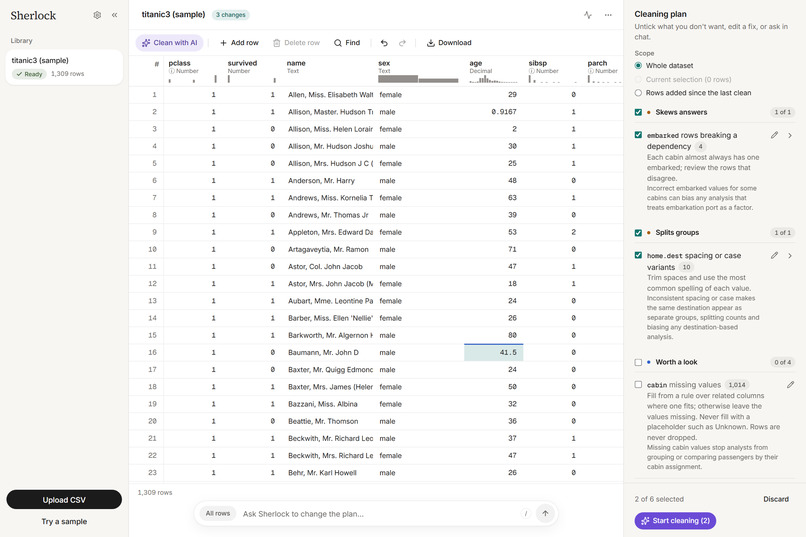Click age cell 0.9167
This screenshot has width=806, height=537.
(493, 112)
